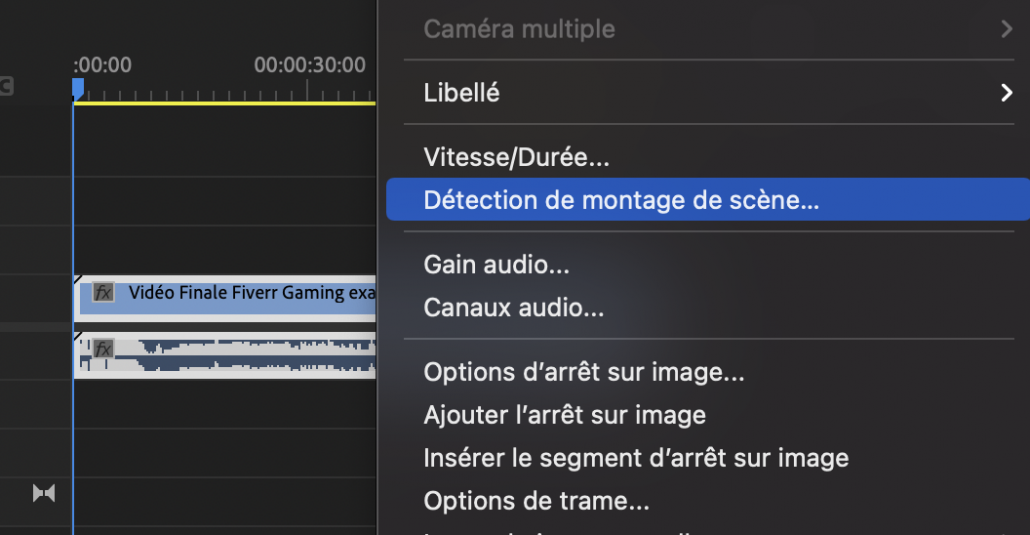
Task: Click the 00:00:30:00 mark on the time ruler
Action: coord(309,66)
